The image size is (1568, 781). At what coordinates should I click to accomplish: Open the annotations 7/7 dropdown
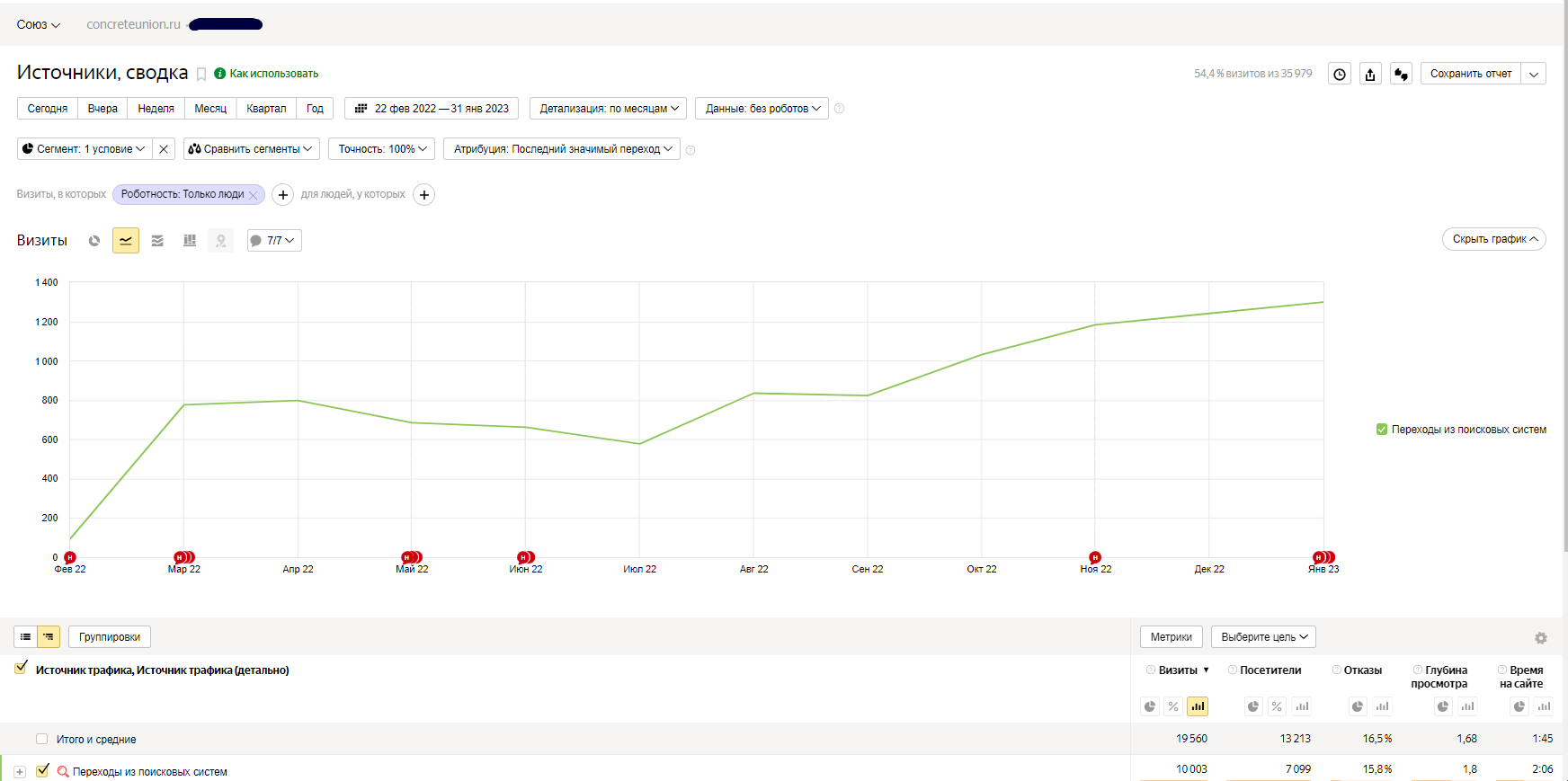point(274,241)
